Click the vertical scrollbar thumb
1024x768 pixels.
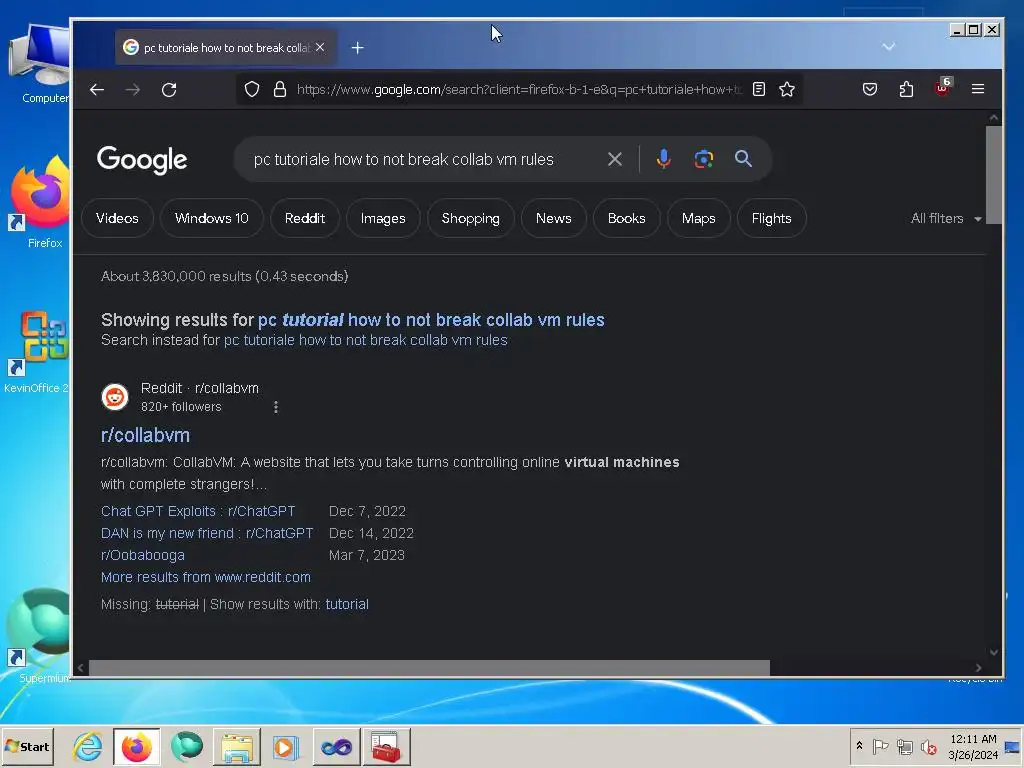pos(994,175)
